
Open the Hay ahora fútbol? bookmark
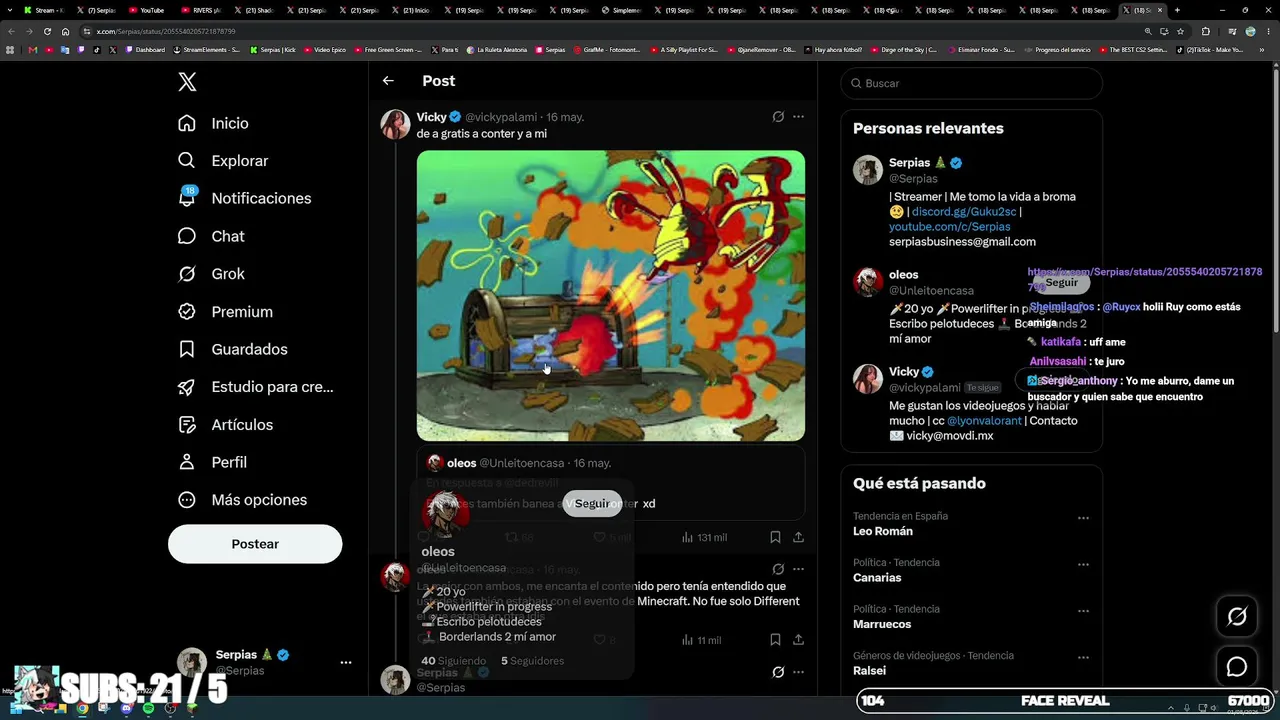835,49
